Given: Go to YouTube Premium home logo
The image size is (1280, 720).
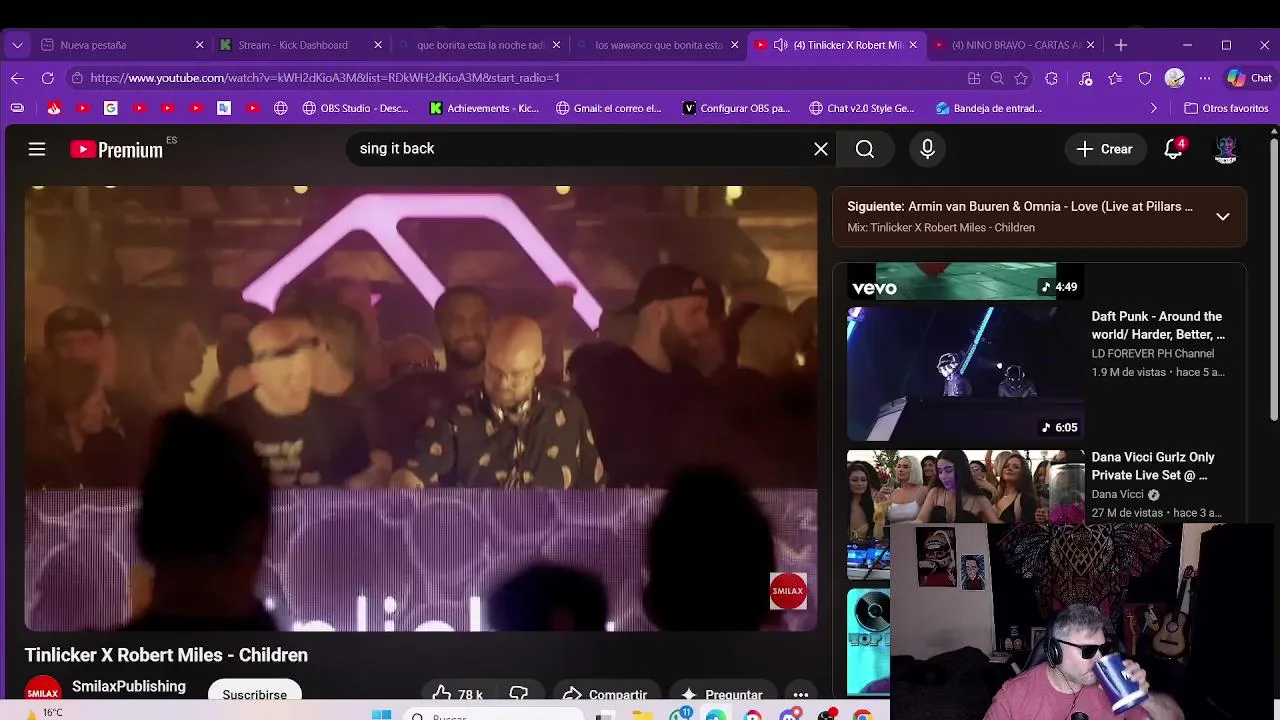Looking at the screenshot, I should pyautogui.click(x=116, y=149).
